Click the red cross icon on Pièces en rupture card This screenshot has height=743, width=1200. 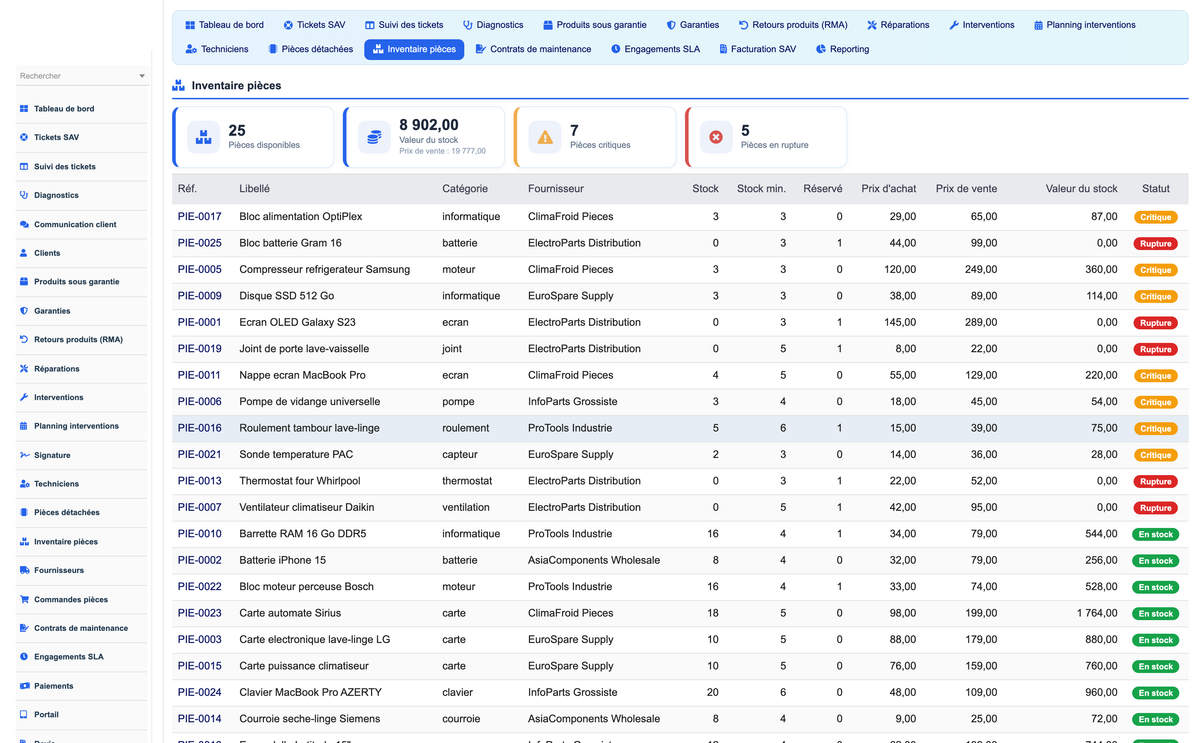click(x=716, y=137)
